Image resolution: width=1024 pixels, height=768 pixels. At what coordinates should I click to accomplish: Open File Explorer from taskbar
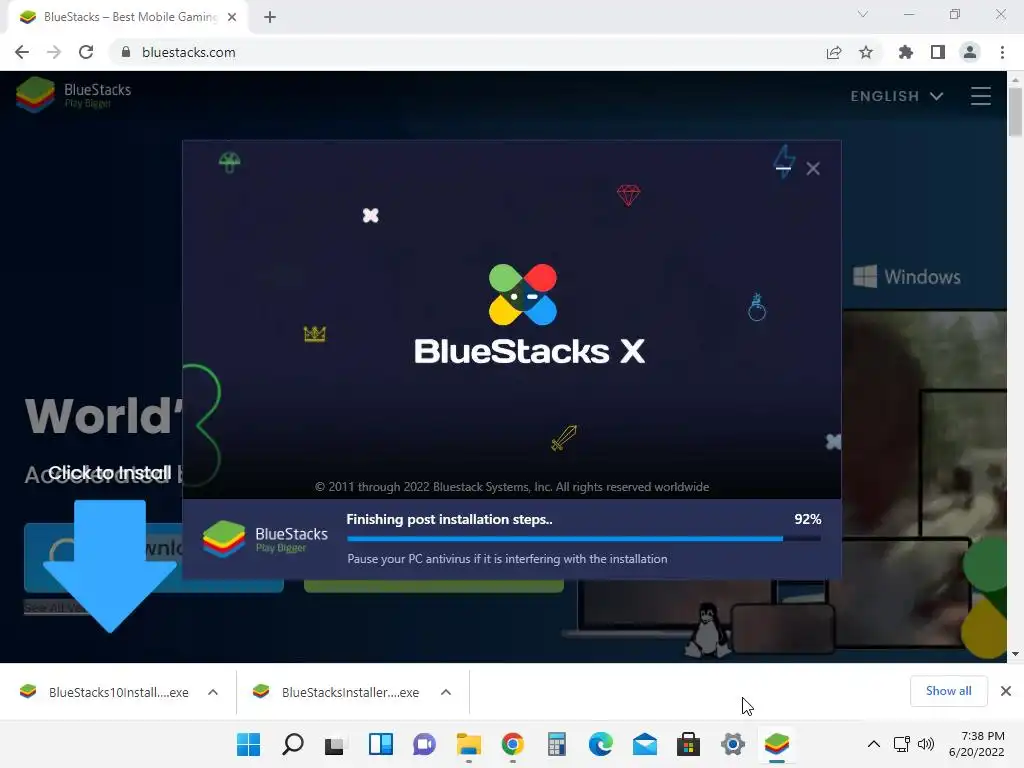[468, 744]
